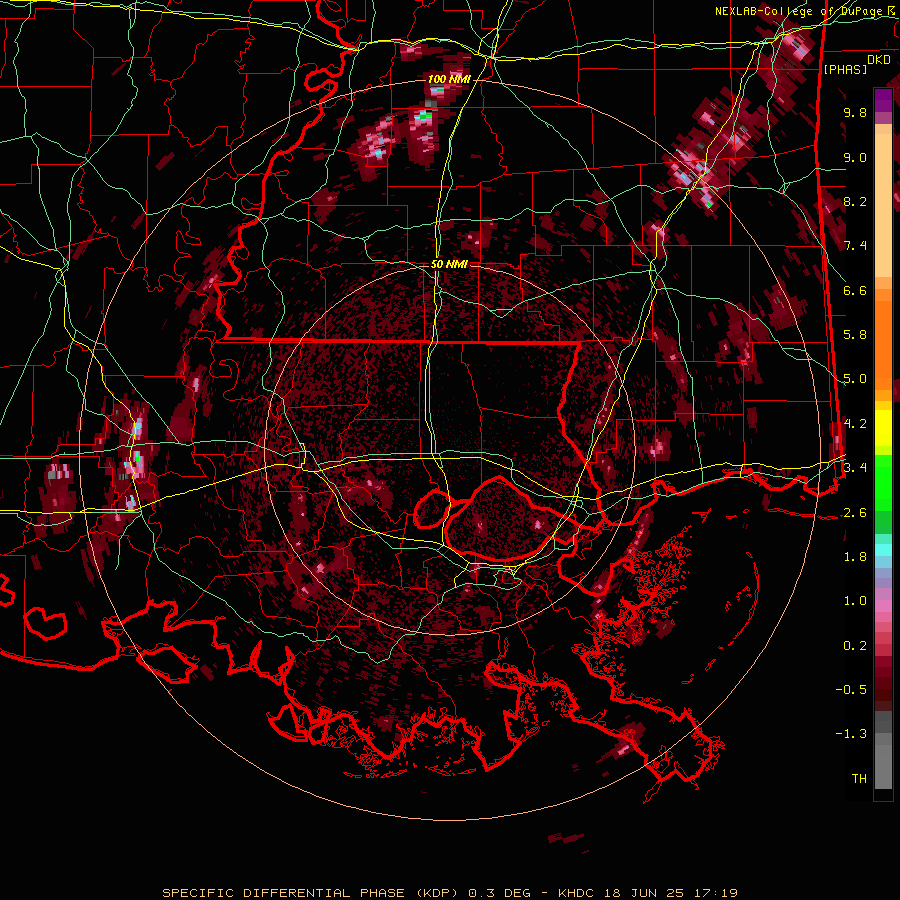900x900 pixels.
Task: Select the "TH" label on the color scale
Action: click(859, 779)
